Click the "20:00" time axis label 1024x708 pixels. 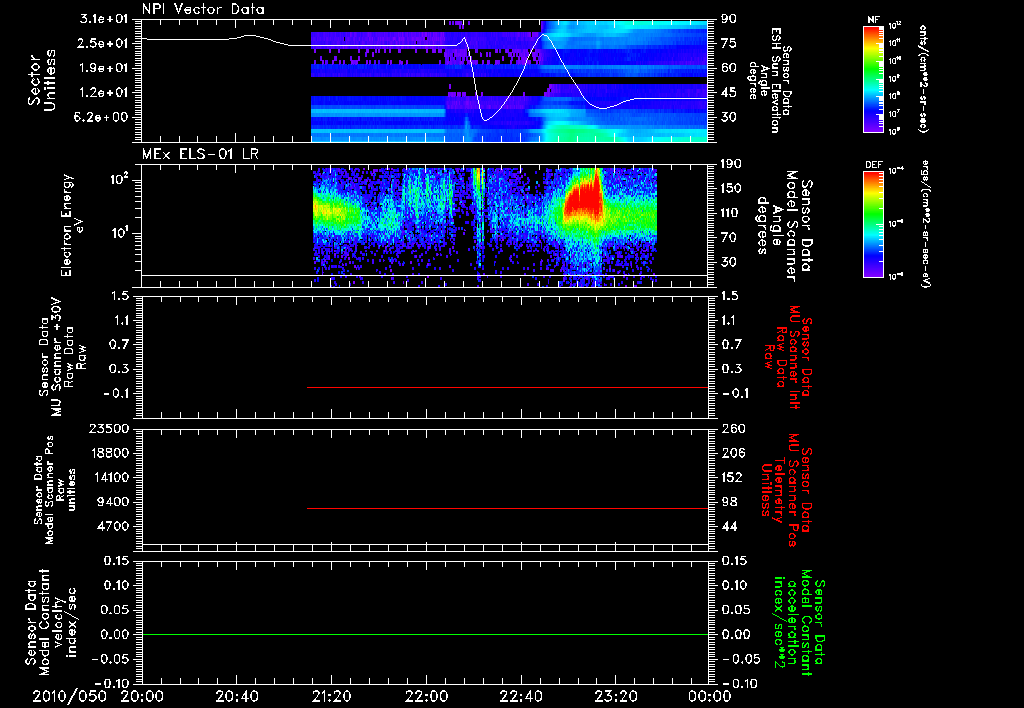142,696
